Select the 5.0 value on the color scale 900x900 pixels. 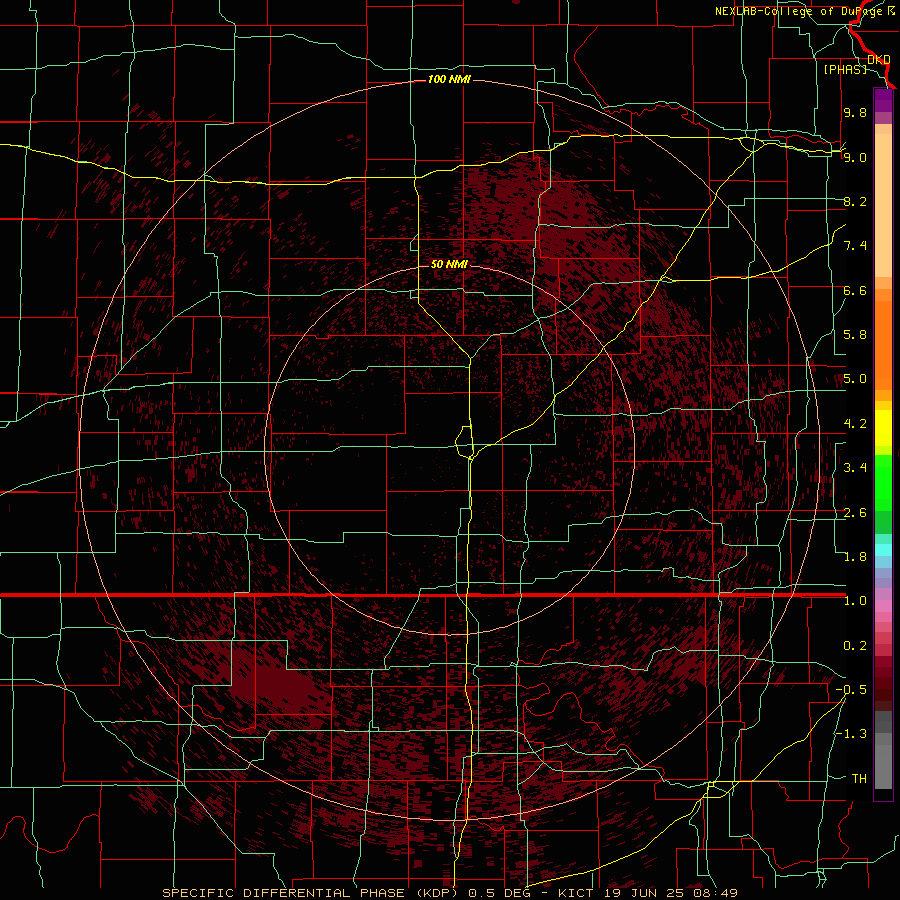855,379
